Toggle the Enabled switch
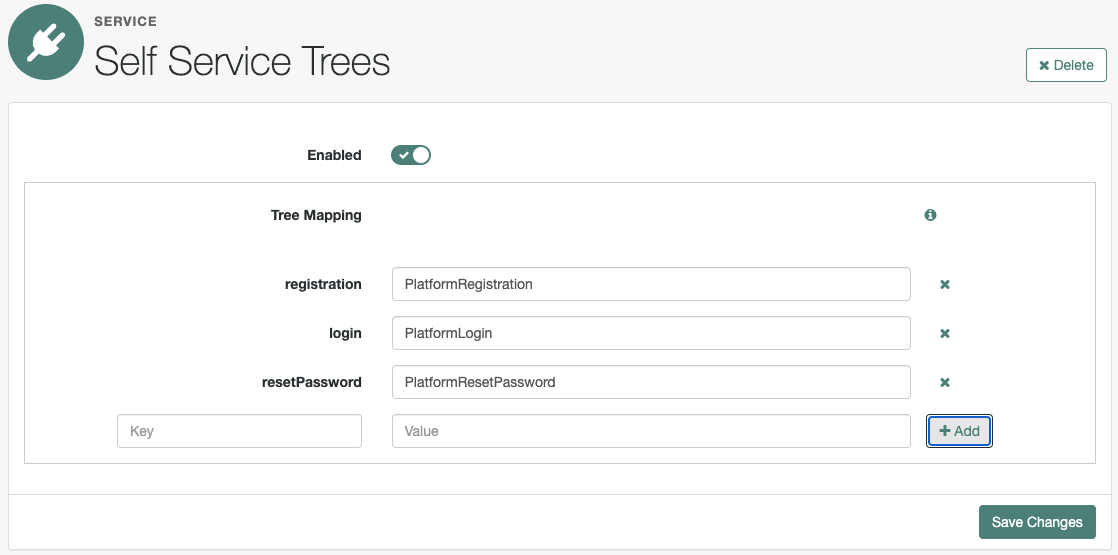 [411, 155]
